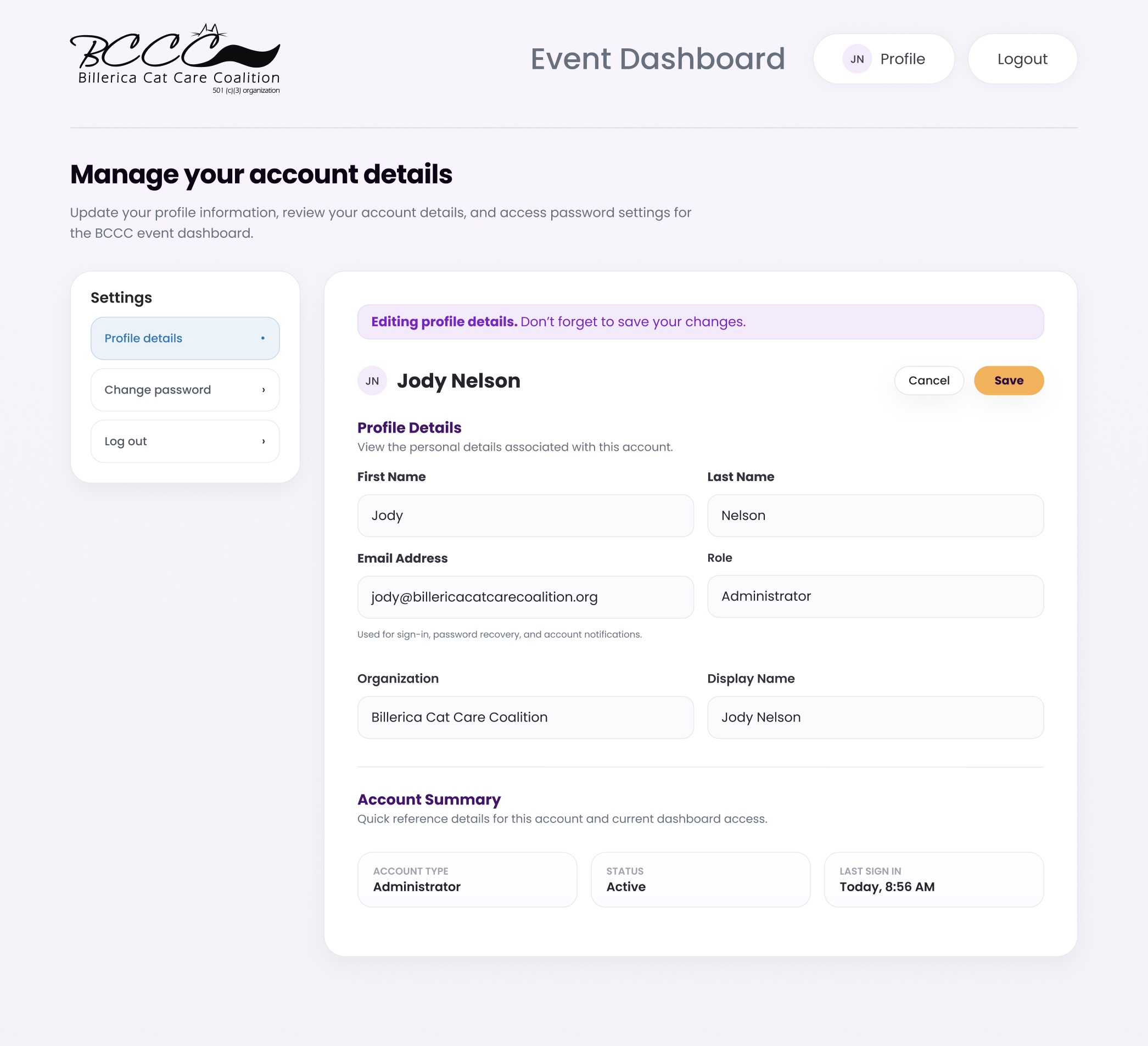Focus the Email Address input

(x=525, y=597)
